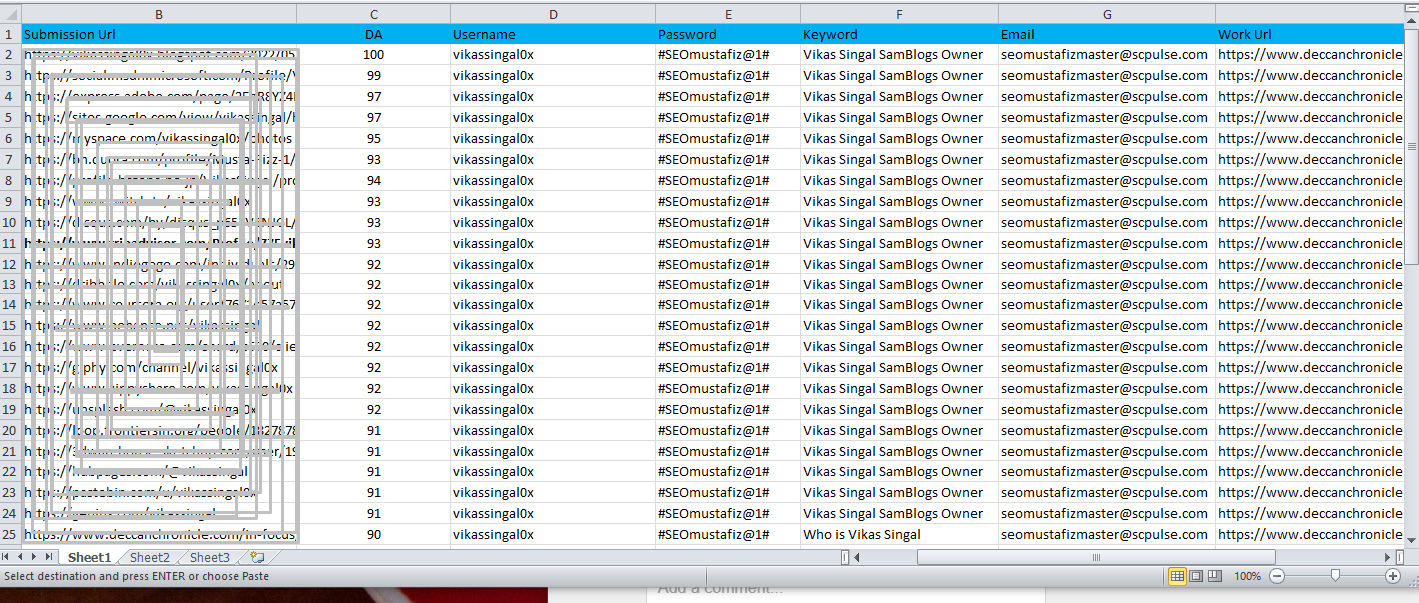Select the 'Keyword' header cell

click(899, 34)
